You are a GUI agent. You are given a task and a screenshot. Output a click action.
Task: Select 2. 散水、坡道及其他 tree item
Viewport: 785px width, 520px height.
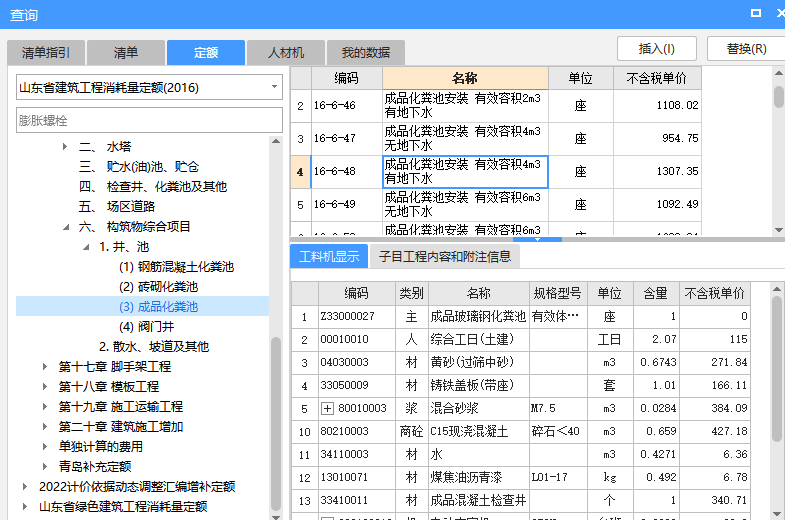tap(154, 347)
